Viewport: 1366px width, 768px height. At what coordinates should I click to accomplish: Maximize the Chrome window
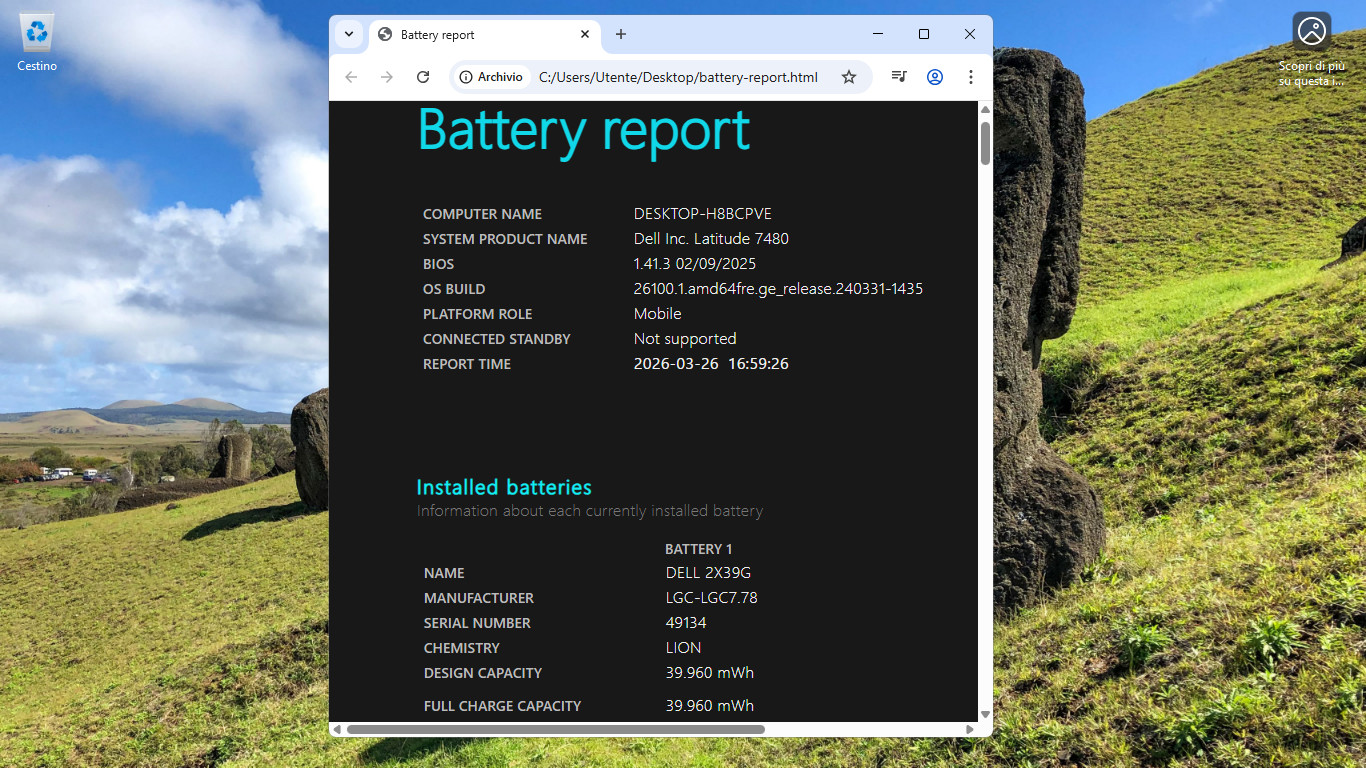[x=924, y=34]
